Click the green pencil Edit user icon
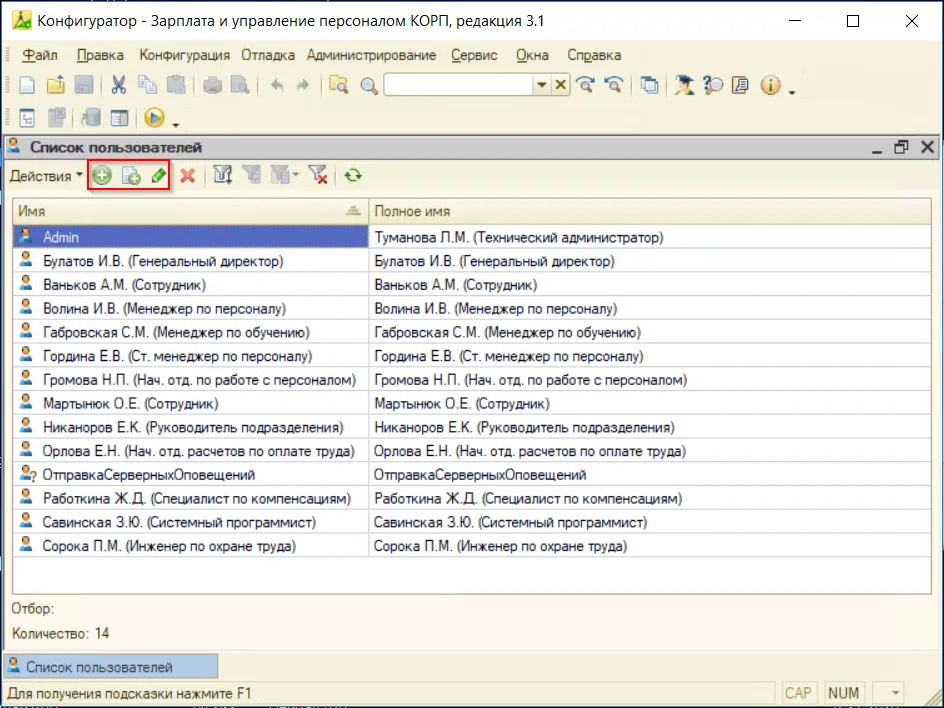944x708 pixels. coord(157,176)
